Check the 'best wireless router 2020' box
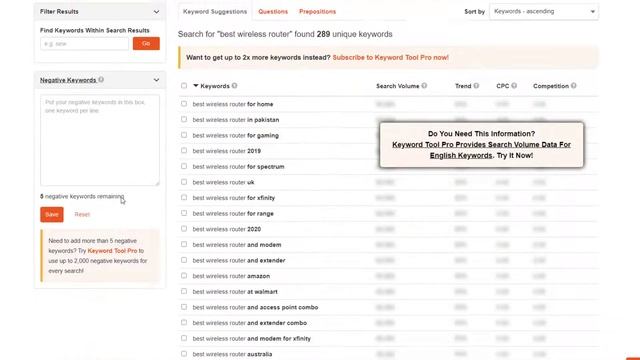 (184, 229)
